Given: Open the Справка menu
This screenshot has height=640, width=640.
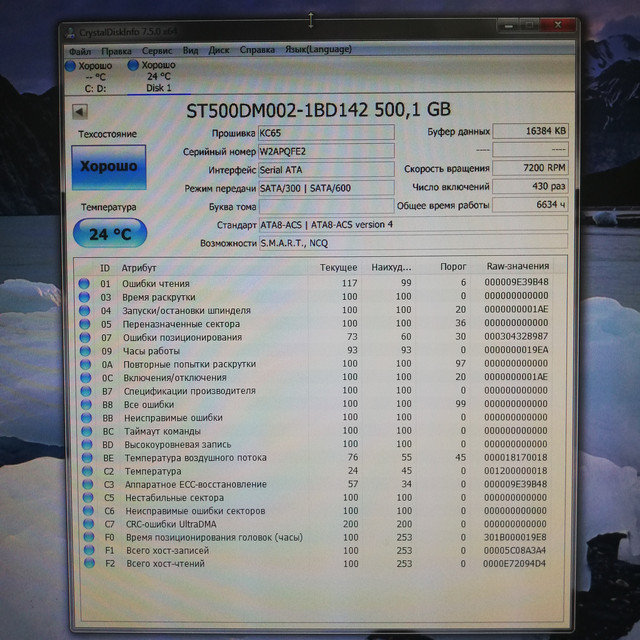Looking at the screenshot, I should pyautogui.click(x=258, y=49).
